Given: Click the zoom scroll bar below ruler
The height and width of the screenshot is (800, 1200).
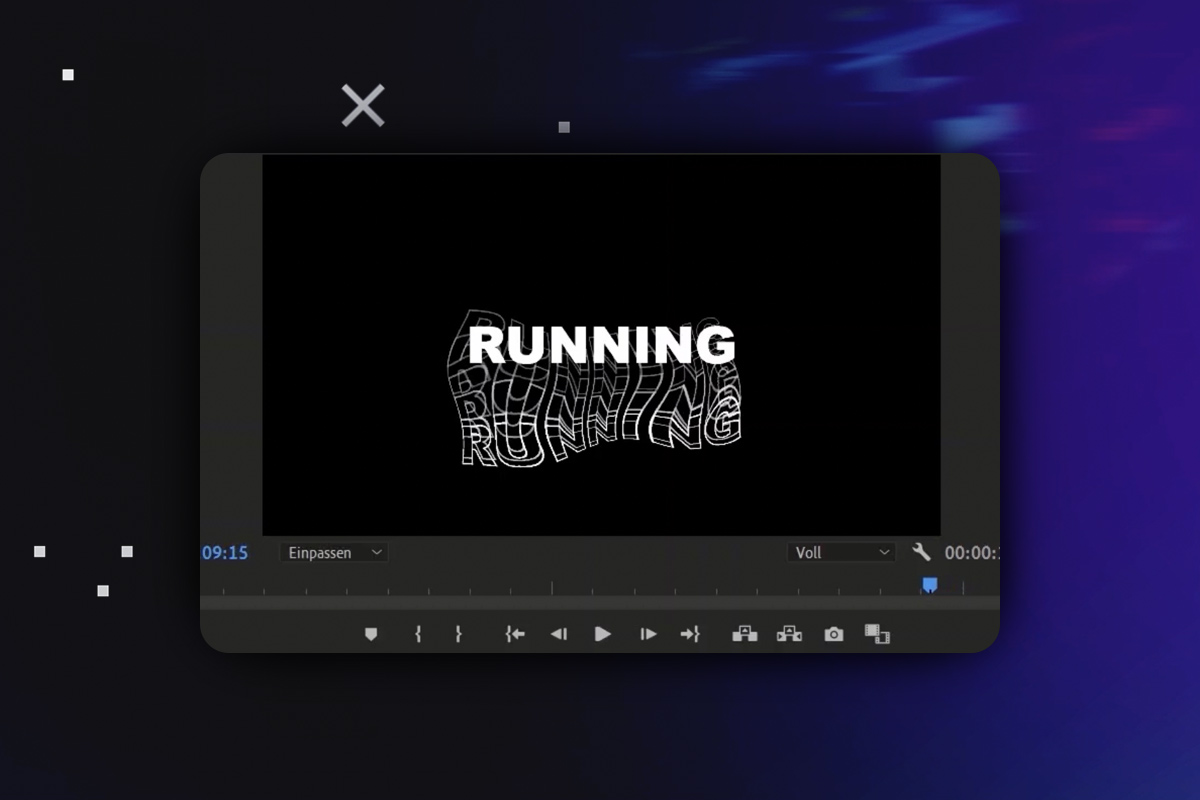Looking at the screenshot, I should coord(600,603).
